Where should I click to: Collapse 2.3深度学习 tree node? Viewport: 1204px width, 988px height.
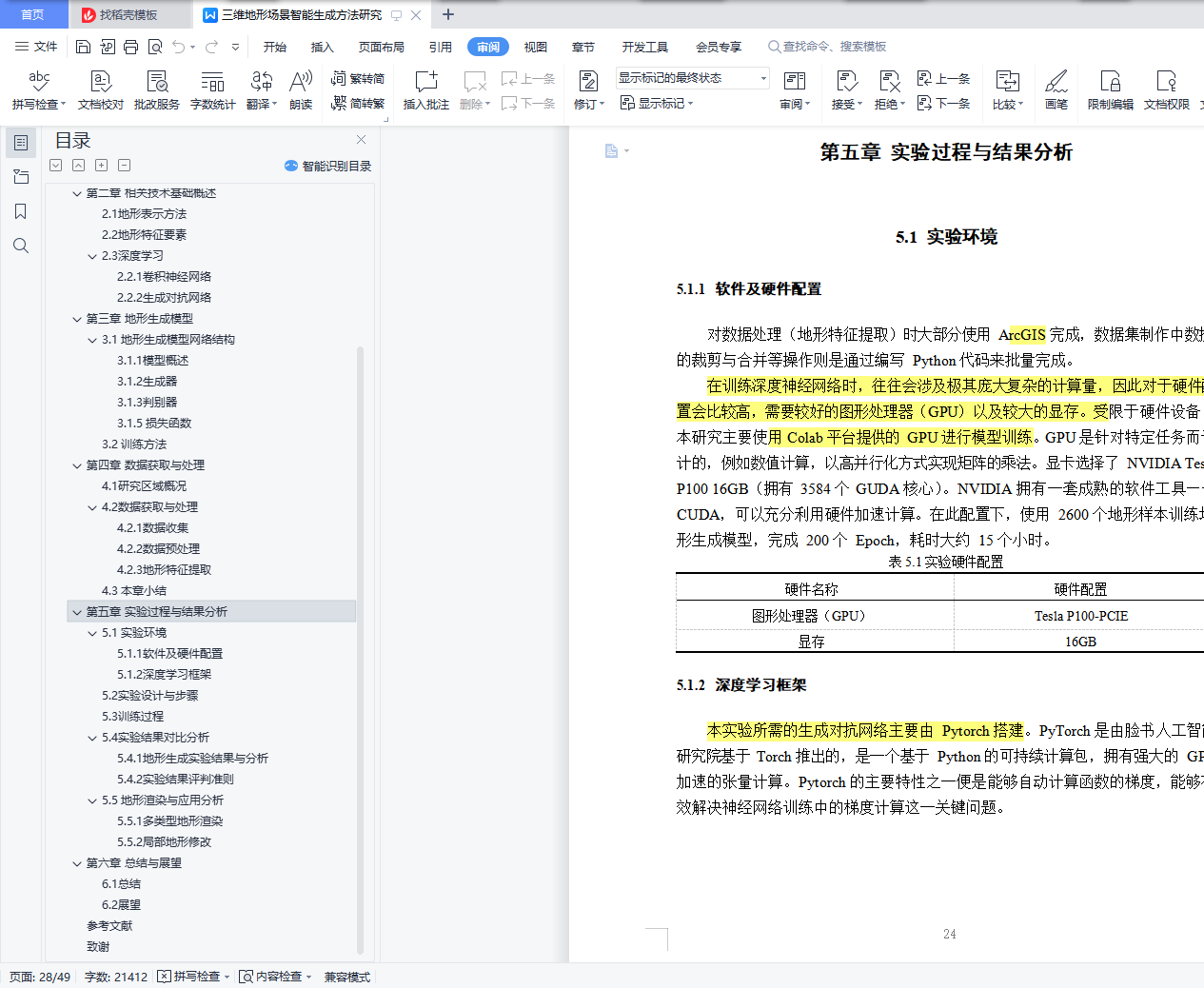(93, 256)
